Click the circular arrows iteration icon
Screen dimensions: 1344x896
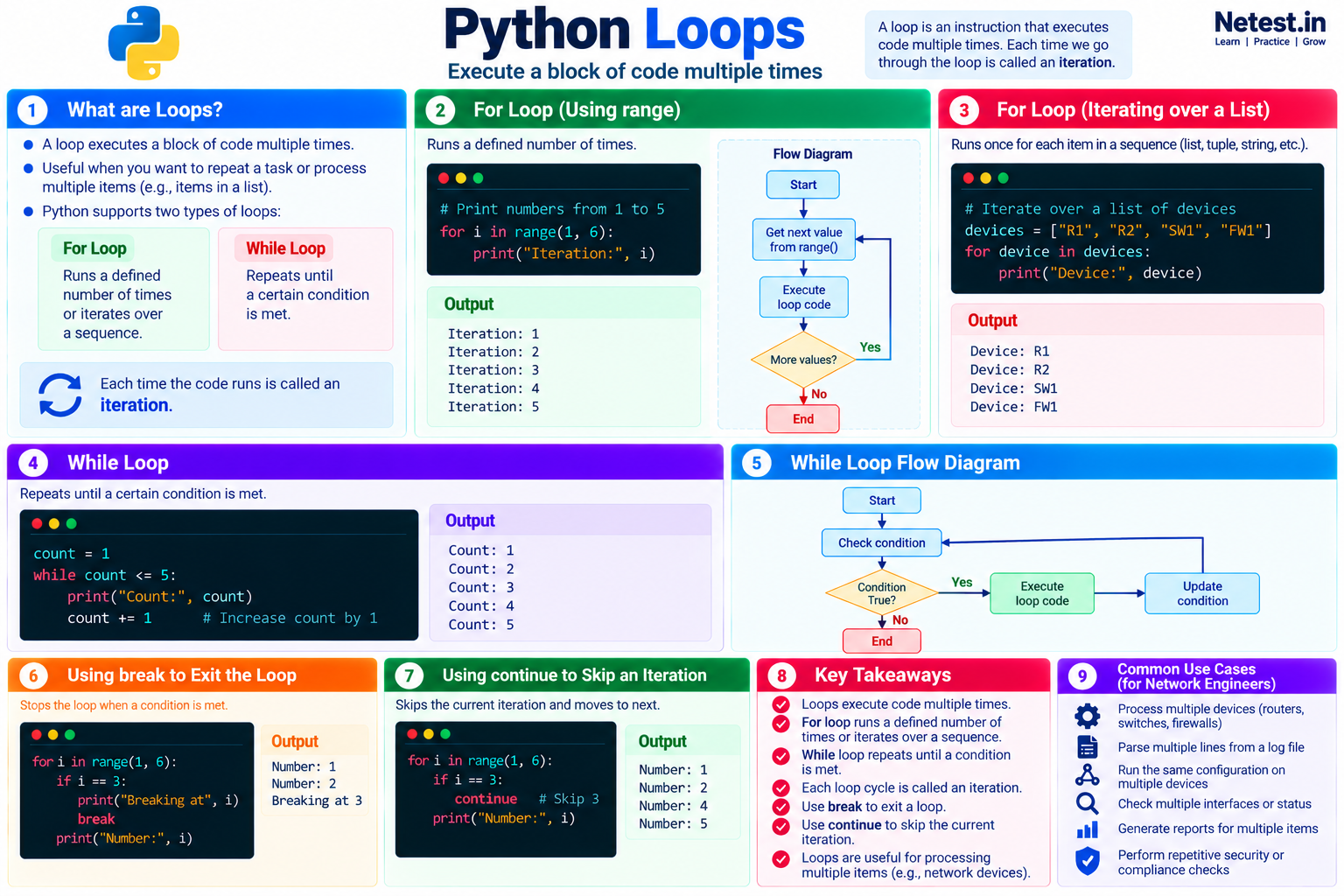[x=60, y=395]
